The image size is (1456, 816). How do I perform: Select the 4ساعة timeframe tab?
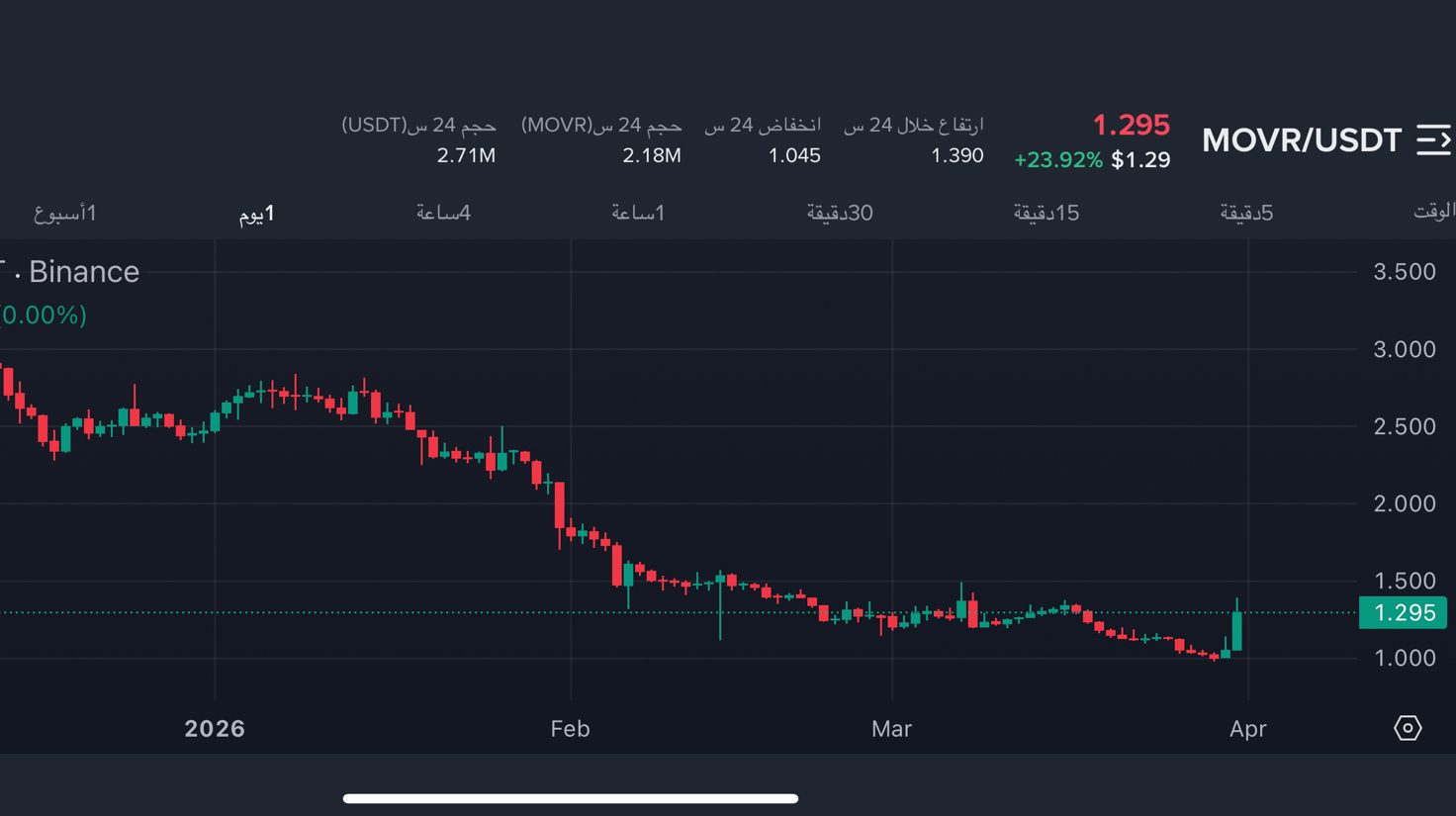click(443, 213)
